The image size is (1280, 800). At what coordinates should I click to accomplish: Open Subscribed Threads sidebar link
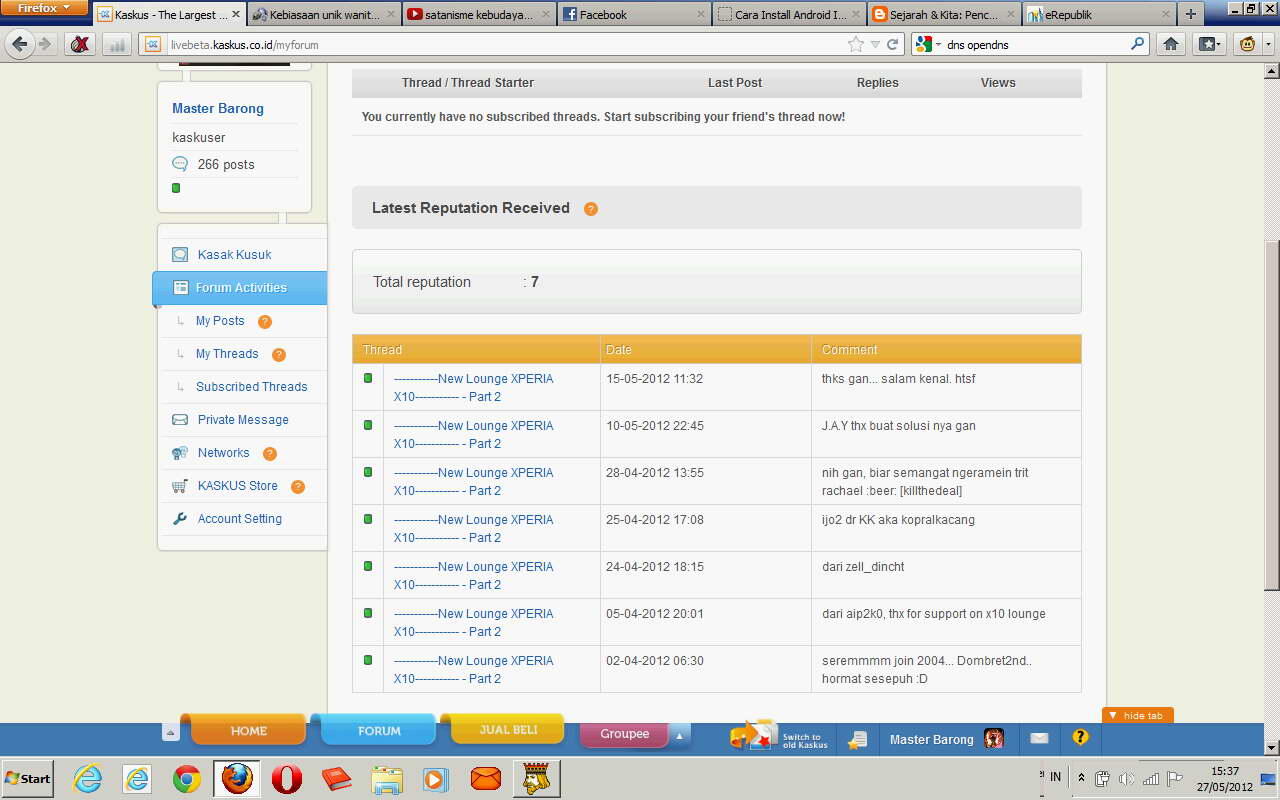tap(251, 387)
